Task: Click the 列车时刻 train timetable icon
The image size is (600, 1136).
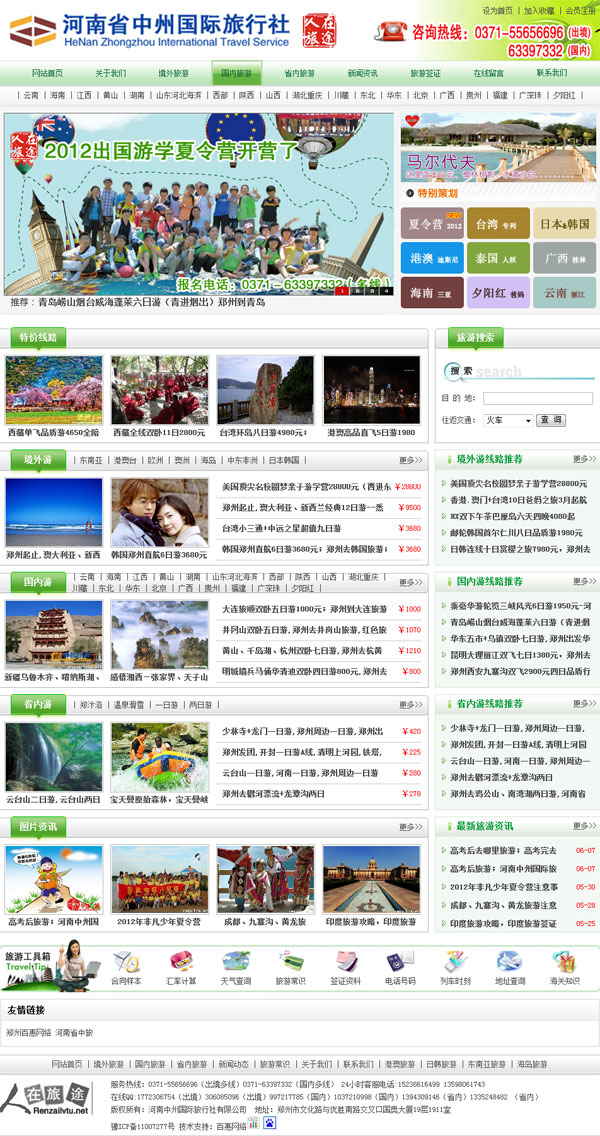Action: tap(455, 962)
